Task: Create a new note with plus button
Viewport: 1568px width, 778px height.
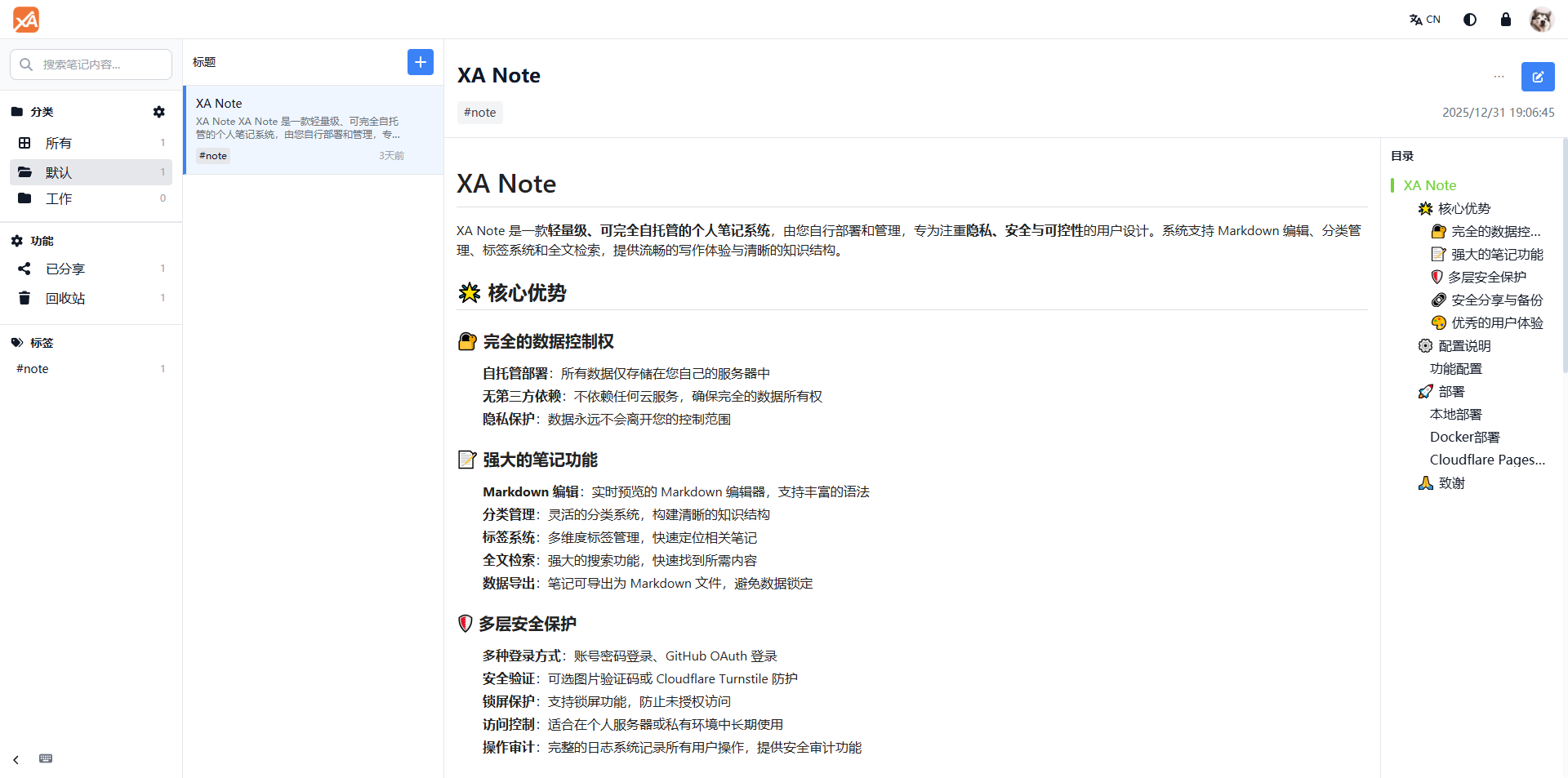Action: pyautogui.click(x=420, y=62)
